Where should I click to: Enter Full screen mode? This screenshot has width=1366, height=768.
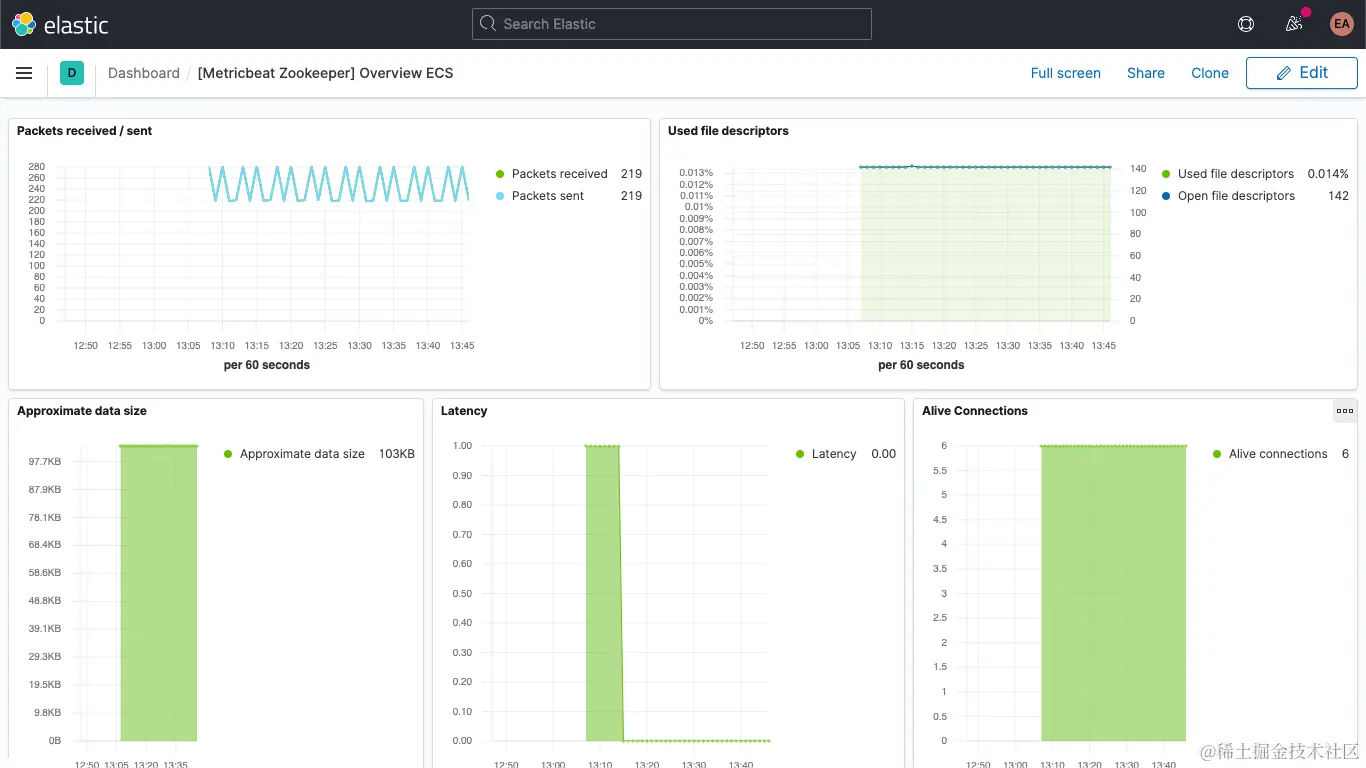coord(1066,72)
